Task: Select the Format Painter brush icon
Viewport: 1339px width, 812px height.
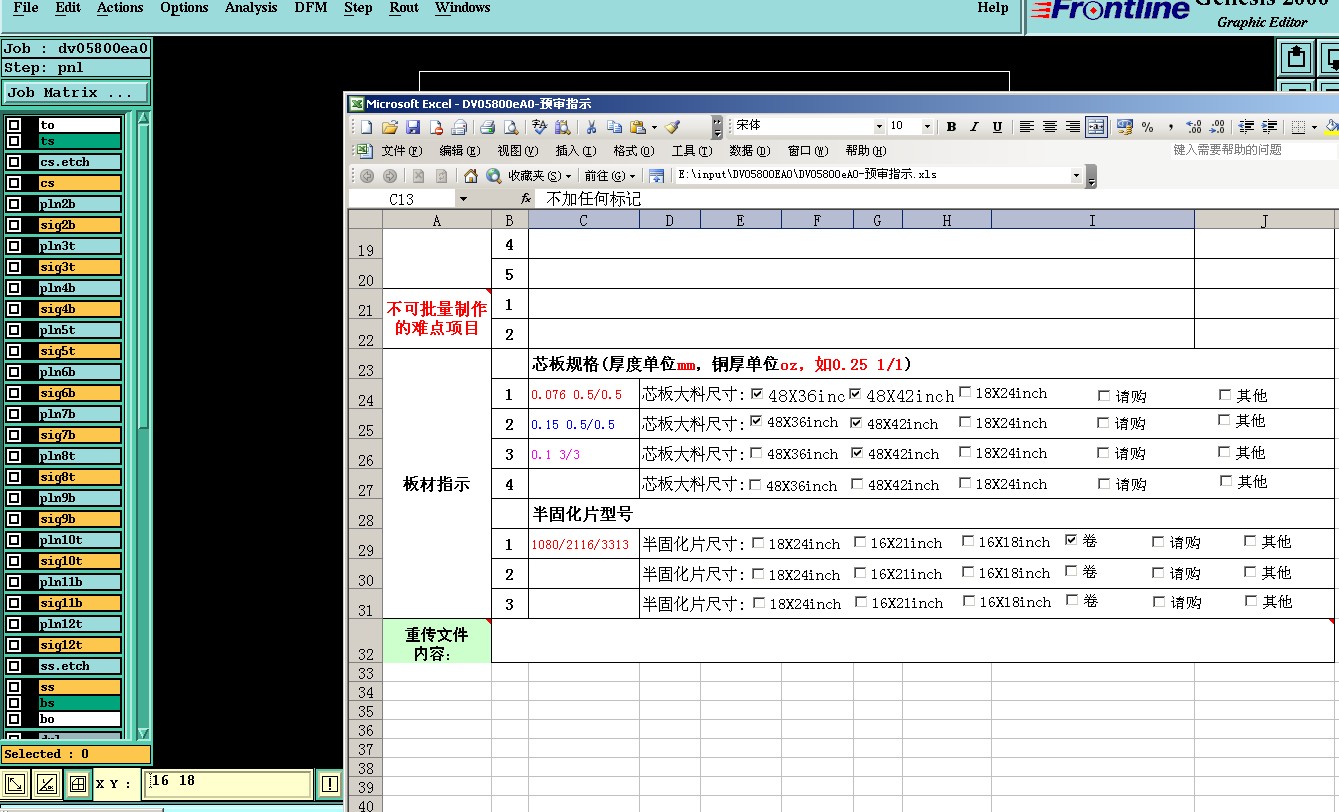Action: coord(672,127)
